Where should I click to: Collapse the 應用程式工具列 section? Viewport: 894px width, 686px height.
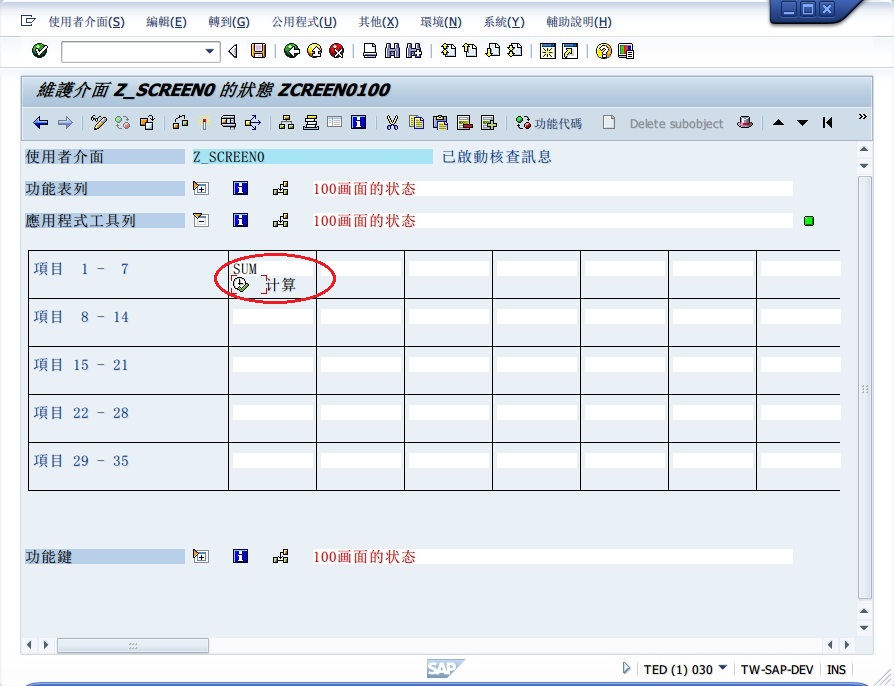click(x=201, y=220)
